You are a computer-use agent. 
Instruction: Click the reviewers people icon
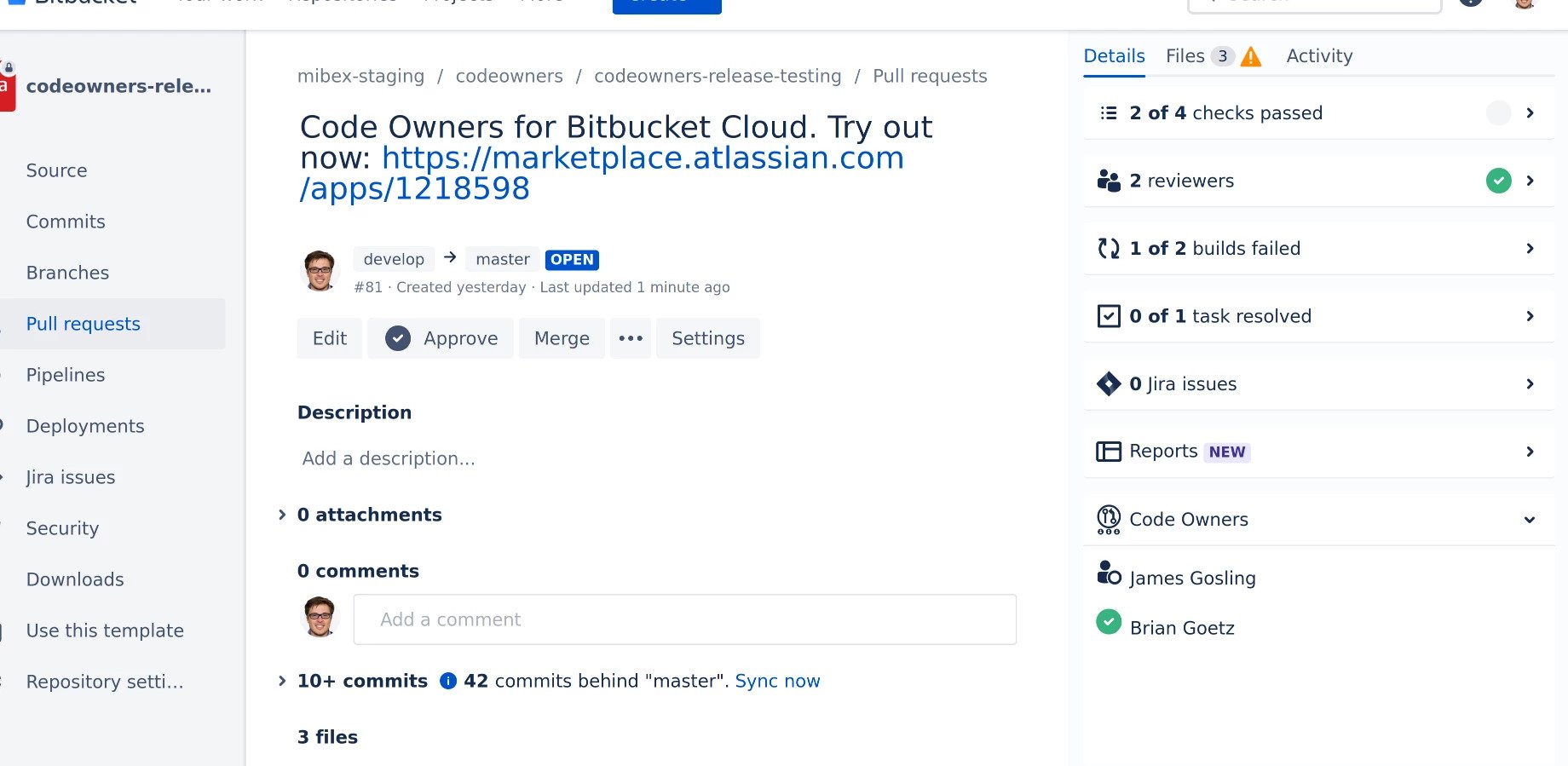(x=1109, y=181)
